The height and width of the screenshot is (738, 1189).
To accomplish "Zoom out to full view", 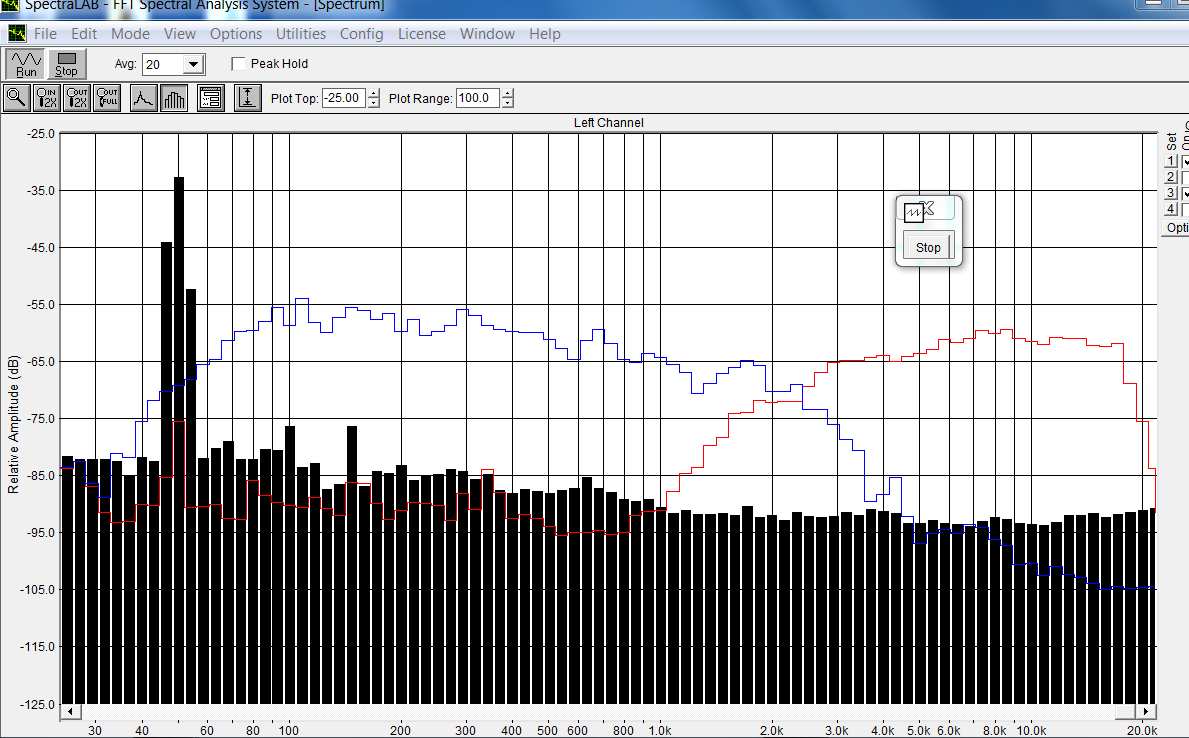I will point(107,98).
